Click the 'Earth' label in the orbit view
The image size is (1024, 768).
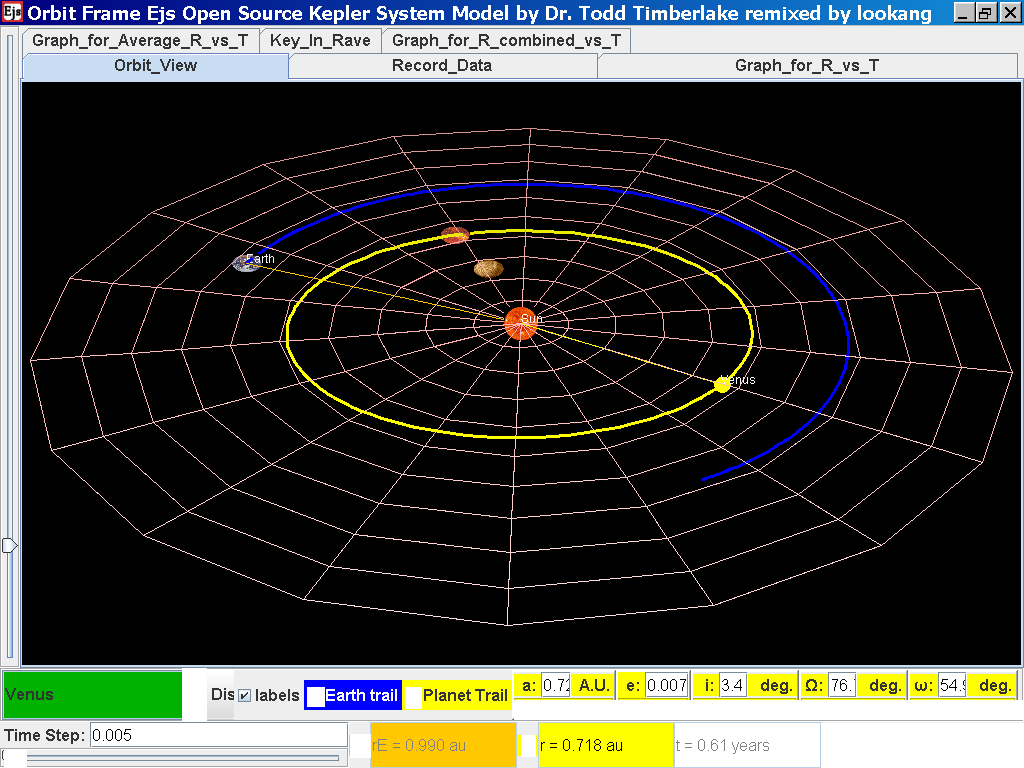tap(261, 259)
